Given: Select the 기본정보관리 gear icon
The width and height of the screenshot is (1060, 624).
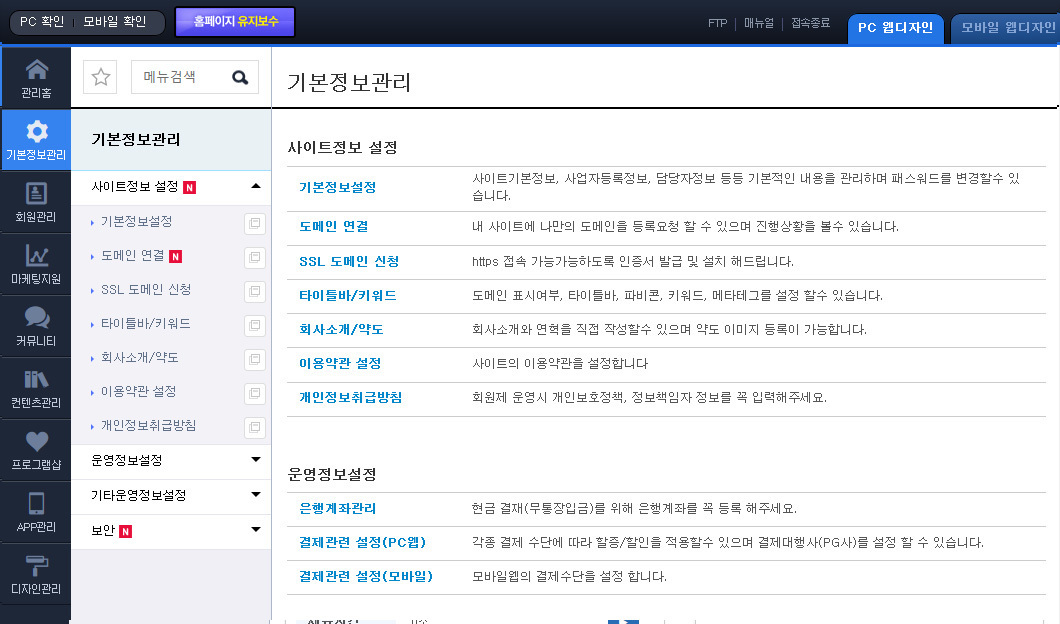Looking at the screenshot, I should click(36, 135).
